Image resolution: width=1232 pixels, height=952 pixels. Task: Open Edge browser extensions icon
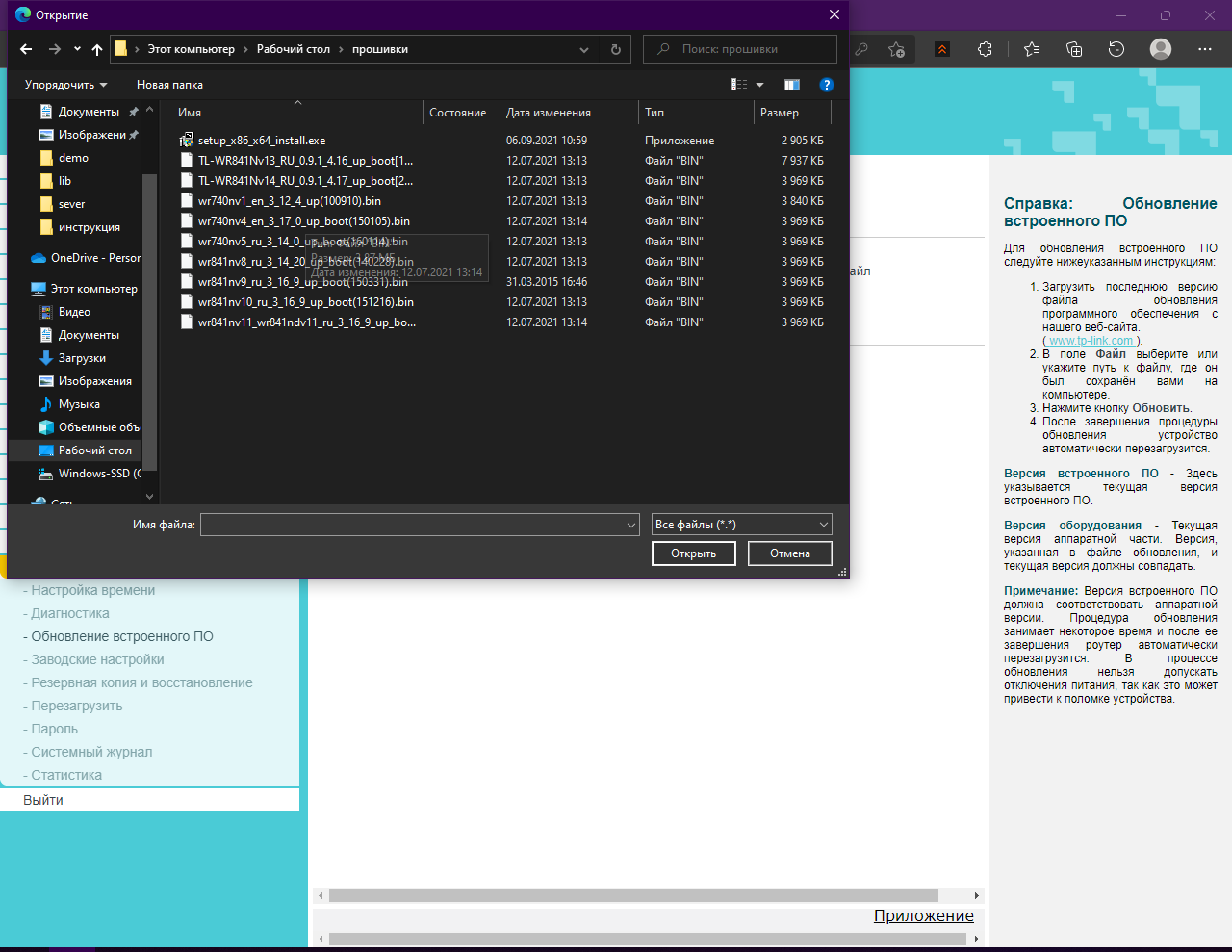click(985, 49)
